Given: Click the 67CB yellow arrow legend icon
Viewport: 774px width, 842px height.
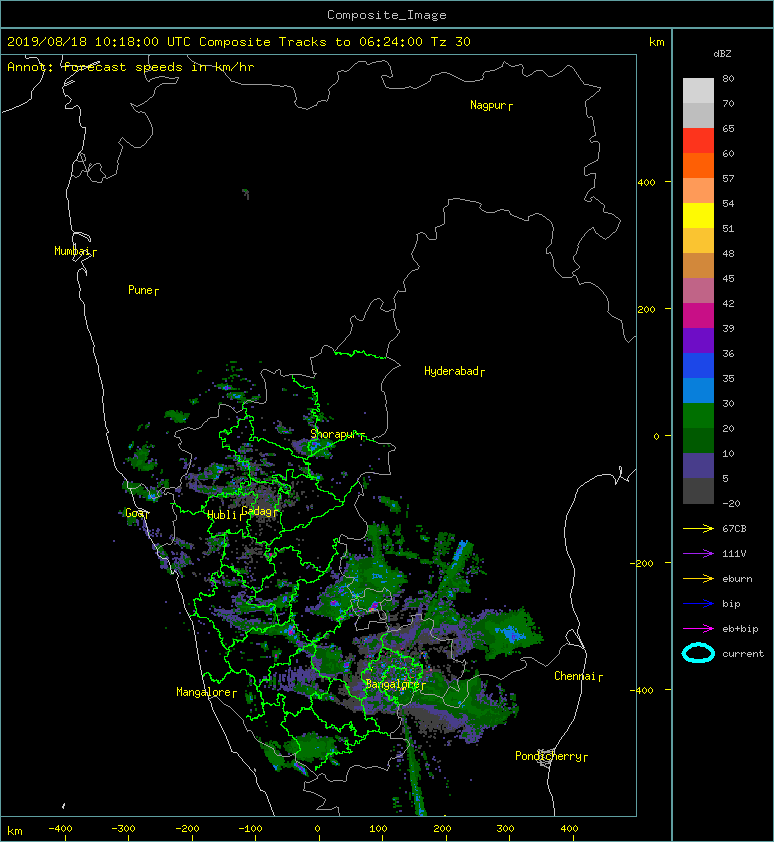Looking at the screenshot, I should [x=698, y=528].
